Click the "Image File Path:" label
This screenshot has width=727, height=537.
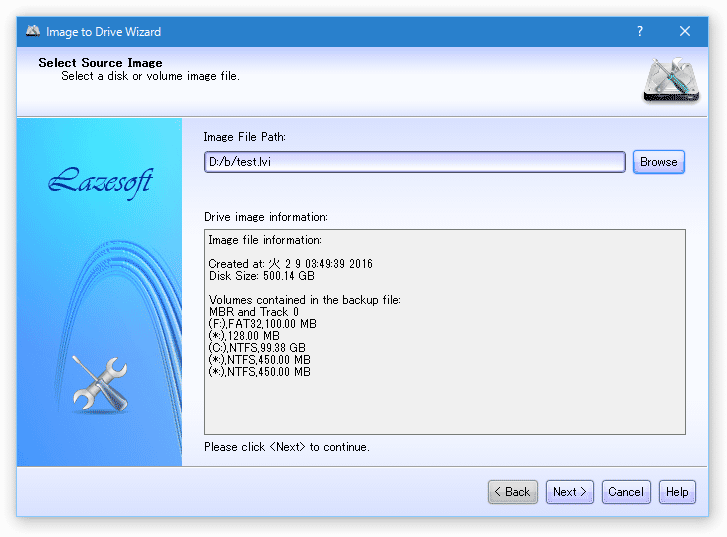pos(244,137)
